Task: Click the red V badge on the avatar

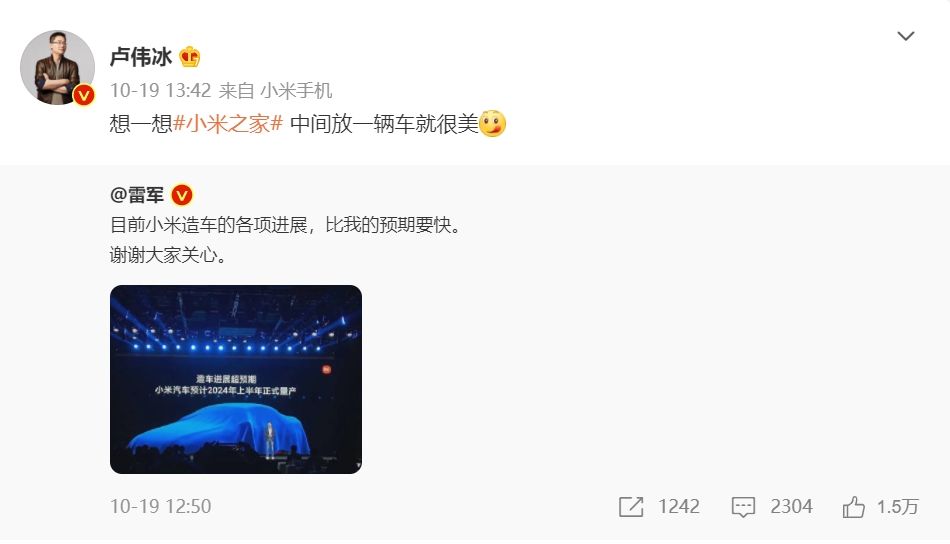Action: (84, 95)
